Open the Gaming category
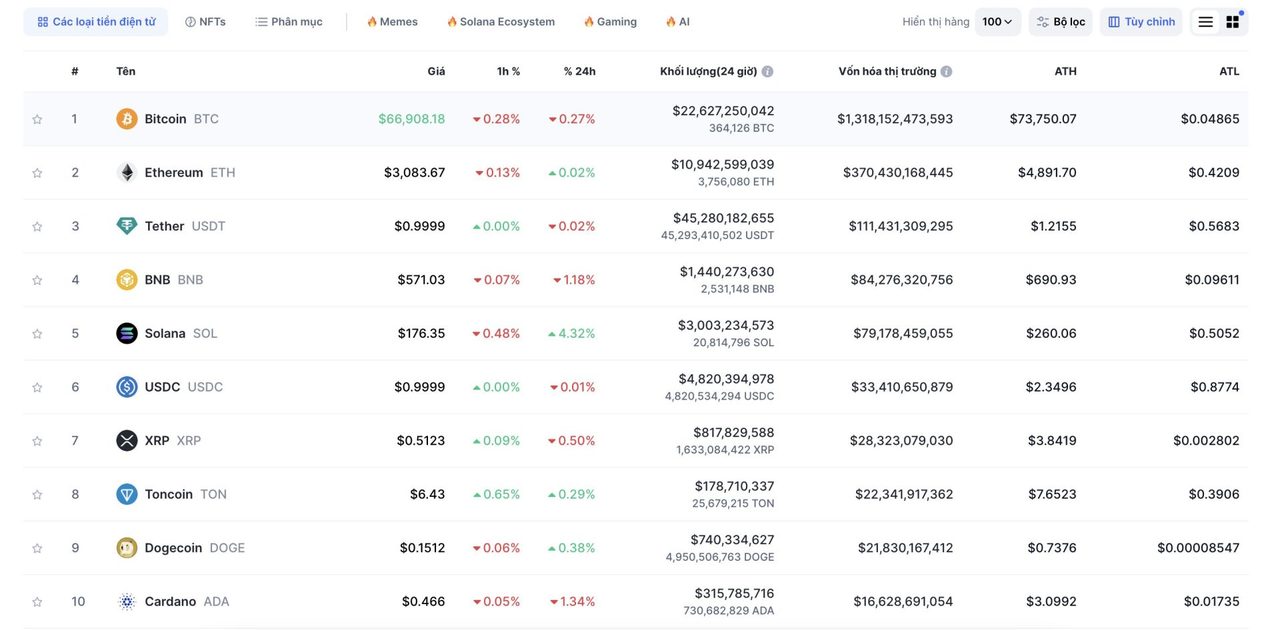The height and width of the screenshot is (630, 1280). click(x=610, y=22)
